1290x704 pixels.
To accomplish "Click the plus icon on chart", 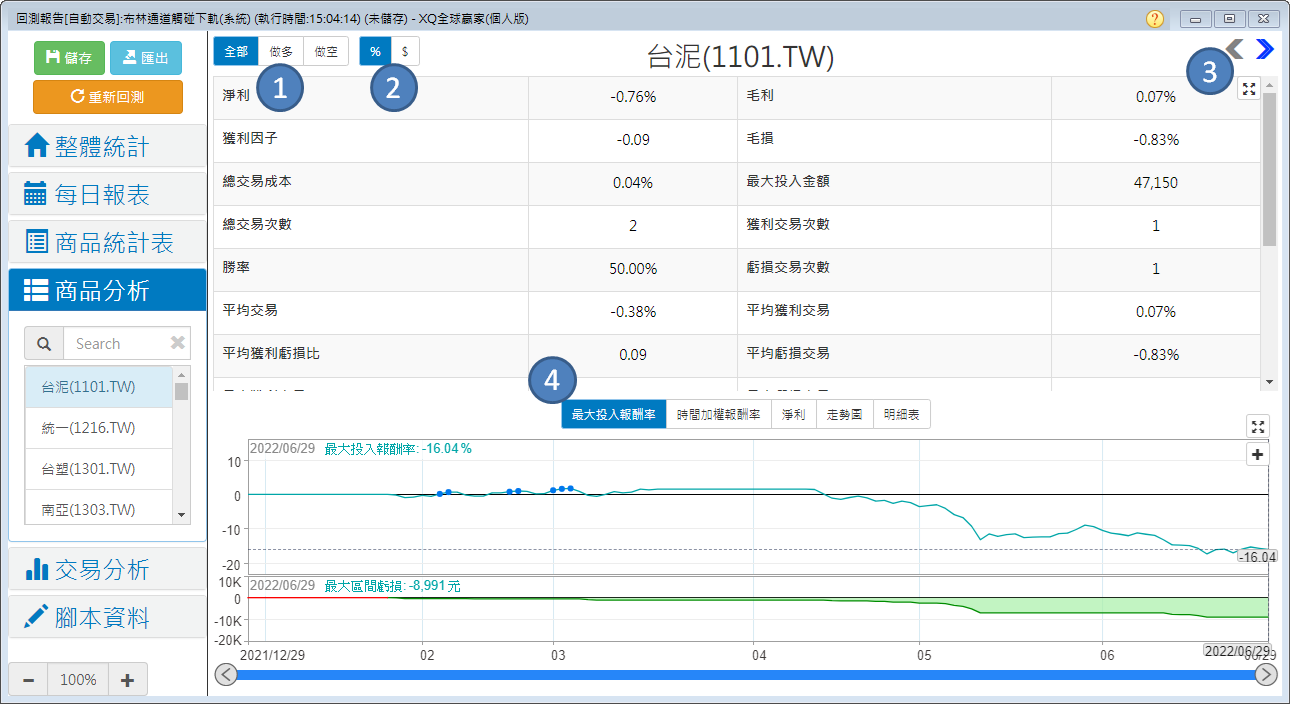I will pos(1258,455).
